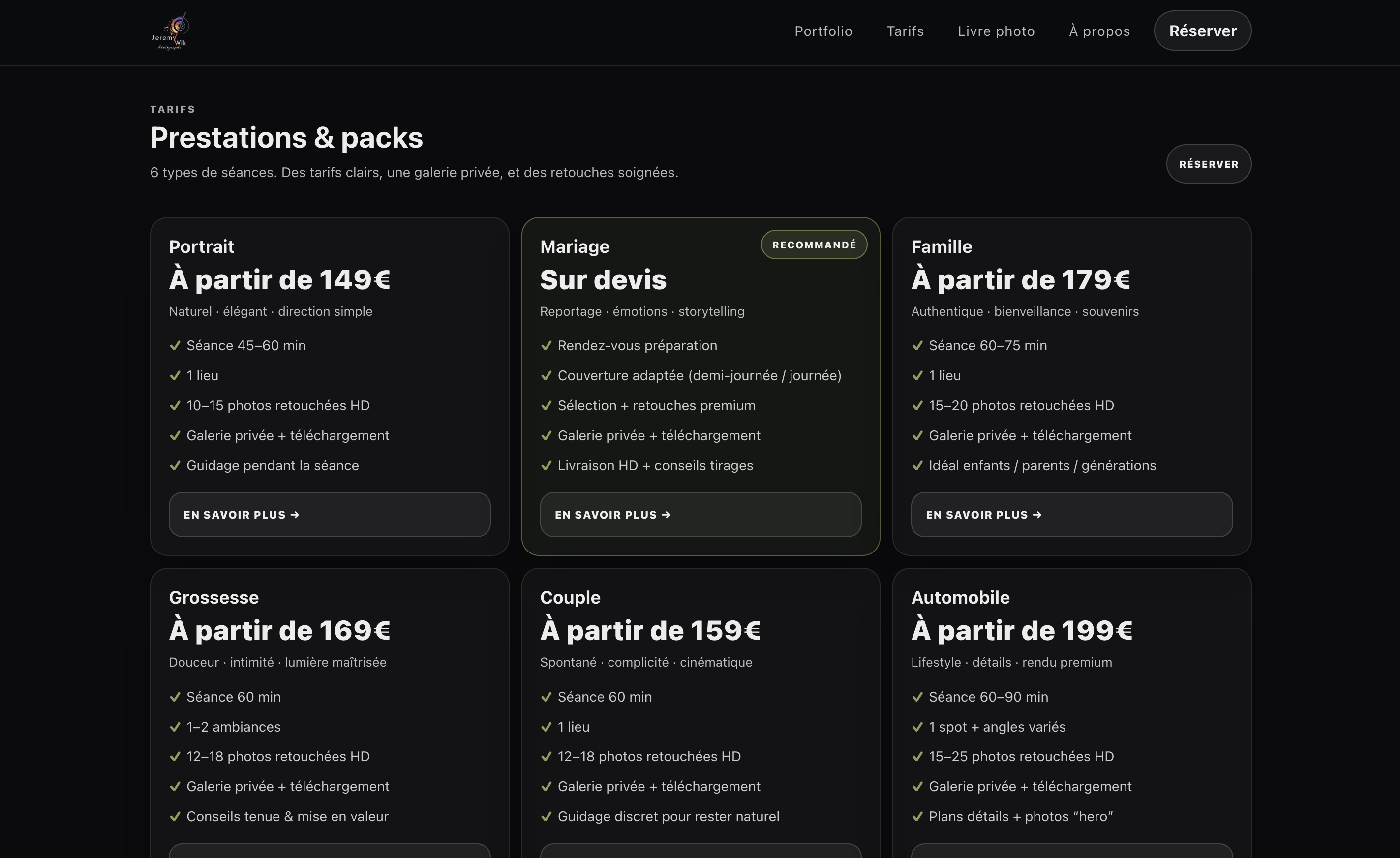Click the tagline Reportage · émotions · storytelling

click(642, 312)
